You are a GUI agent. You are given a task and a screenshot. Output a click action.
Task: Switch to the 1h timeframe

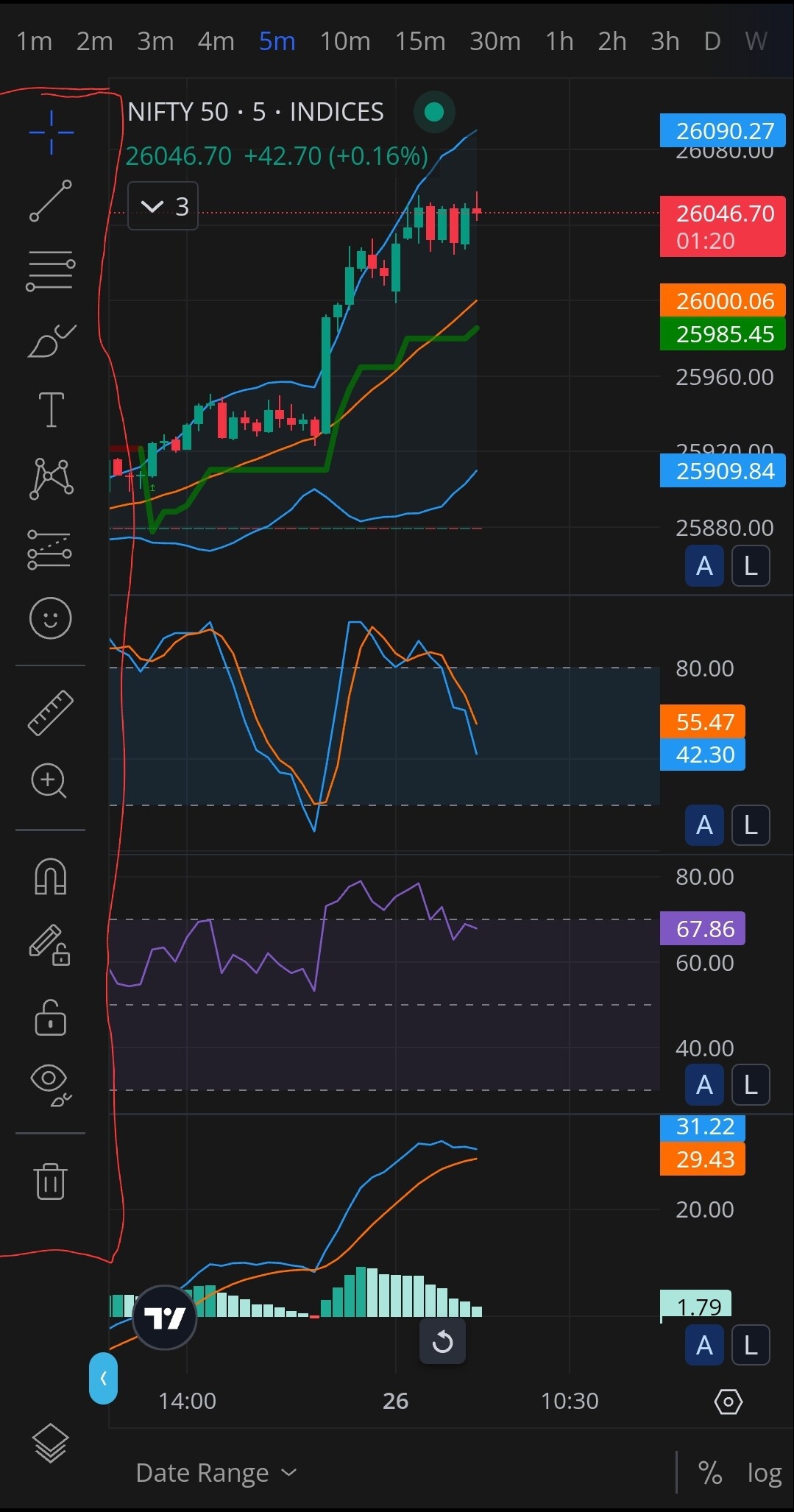tap(559, 41)
